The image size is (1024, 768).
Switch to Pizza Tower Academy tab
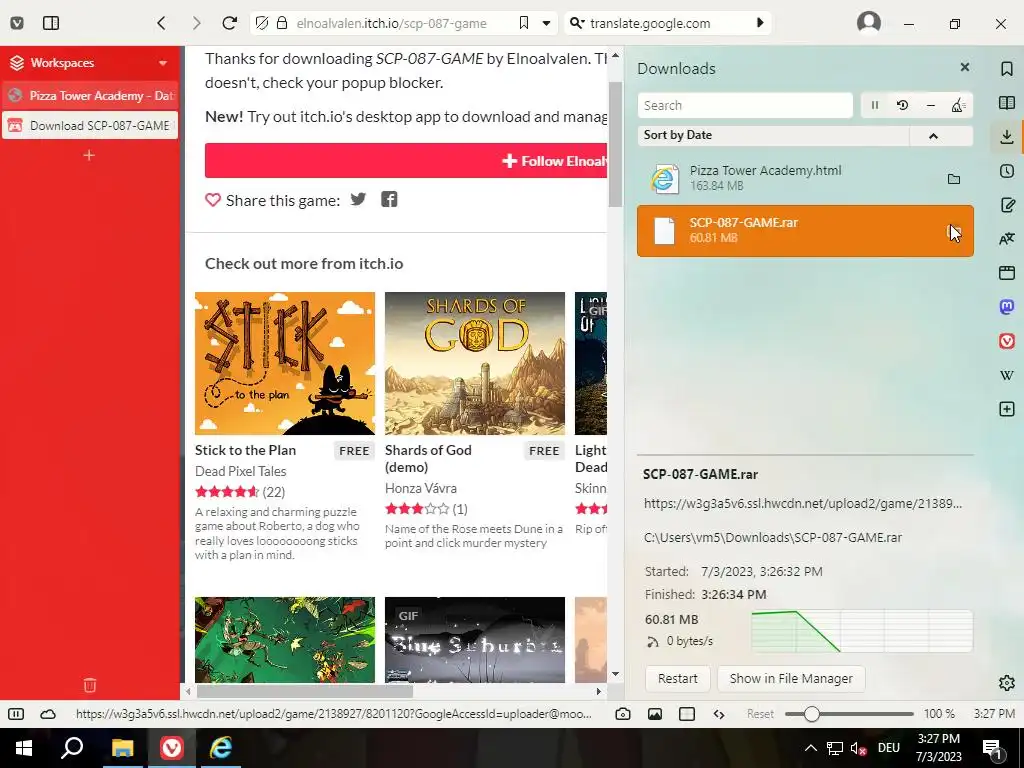(91, 95)
